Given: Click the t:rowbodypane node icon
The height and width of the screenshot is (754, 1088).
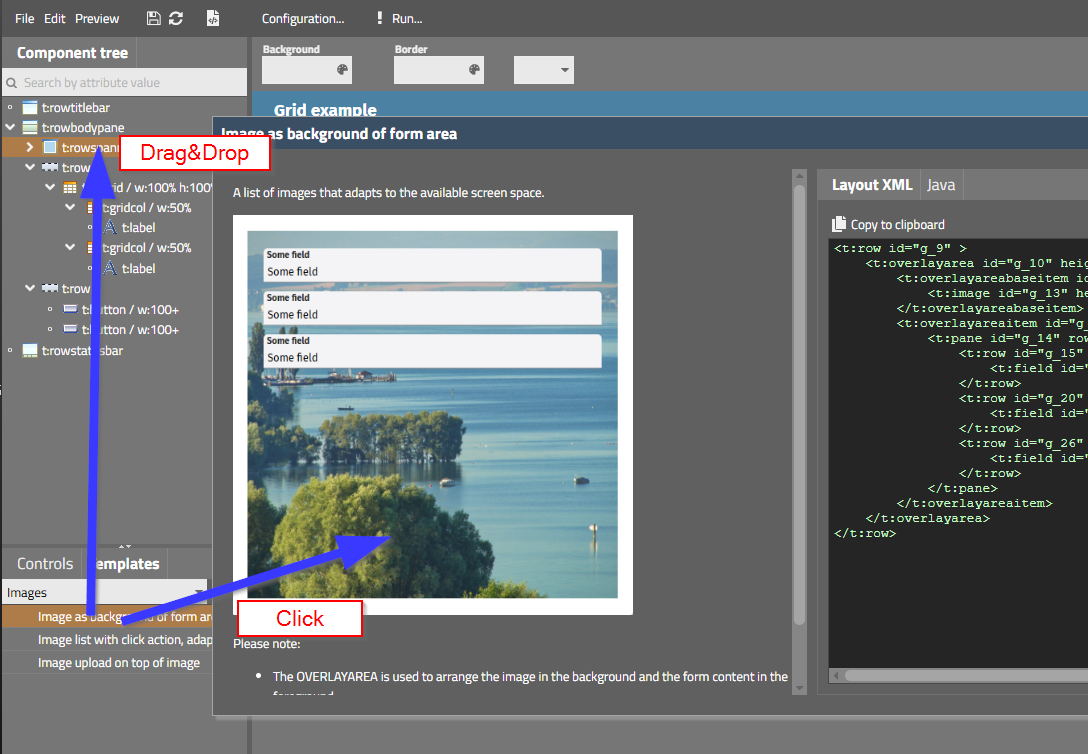Looking at the screenshot, I should point(30,128).
